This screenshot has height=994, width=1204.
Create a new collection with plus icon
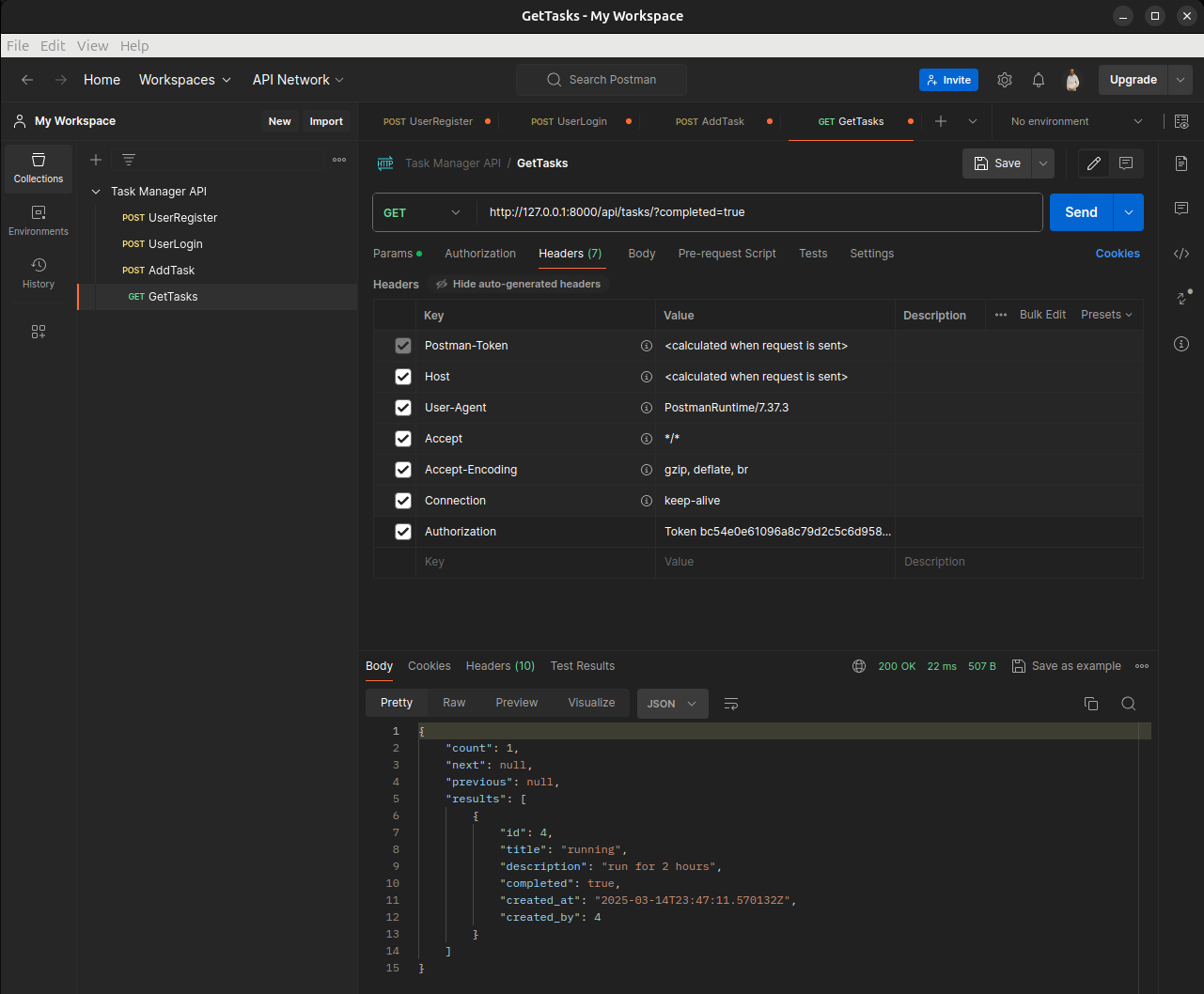(x=96, y=160)
